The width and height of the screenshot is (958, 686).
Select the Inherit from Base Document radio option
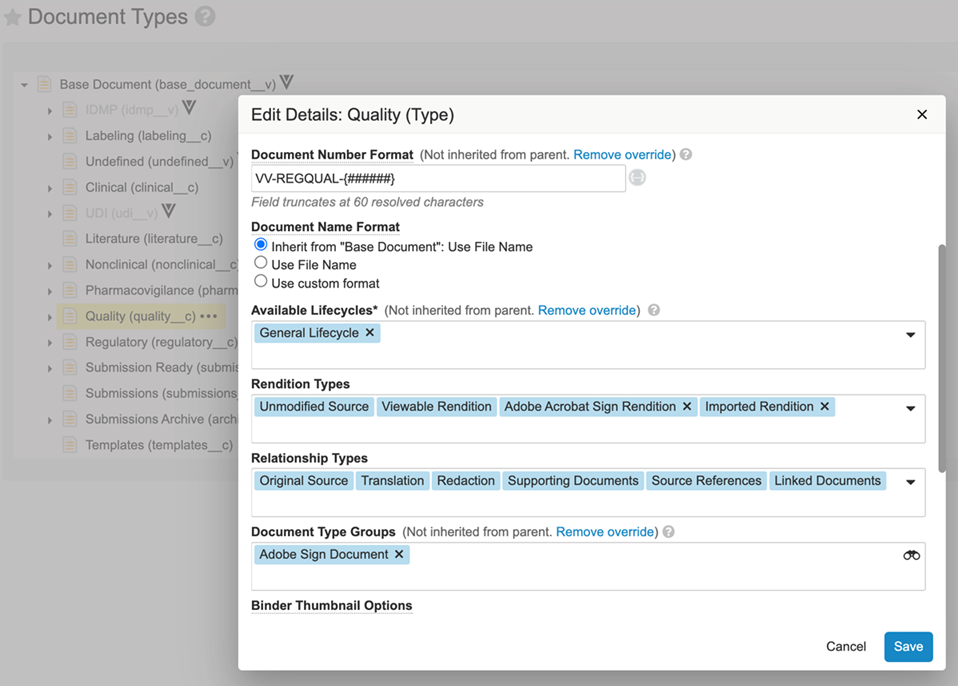coord(260,246)
